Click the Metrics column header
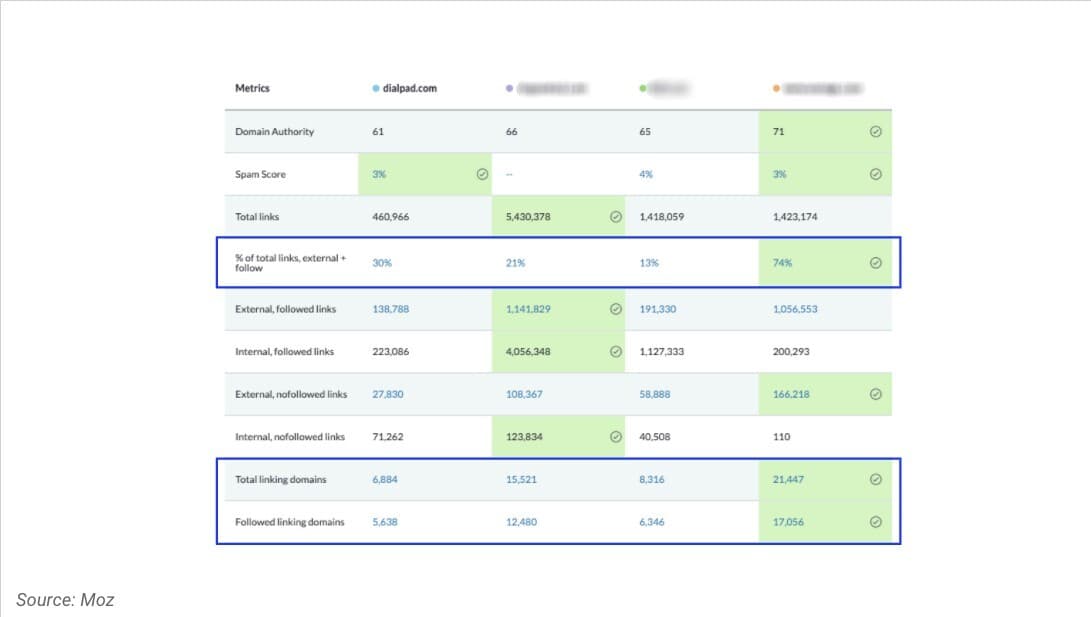Screen dimensions: 1091x617 (252, 88)
